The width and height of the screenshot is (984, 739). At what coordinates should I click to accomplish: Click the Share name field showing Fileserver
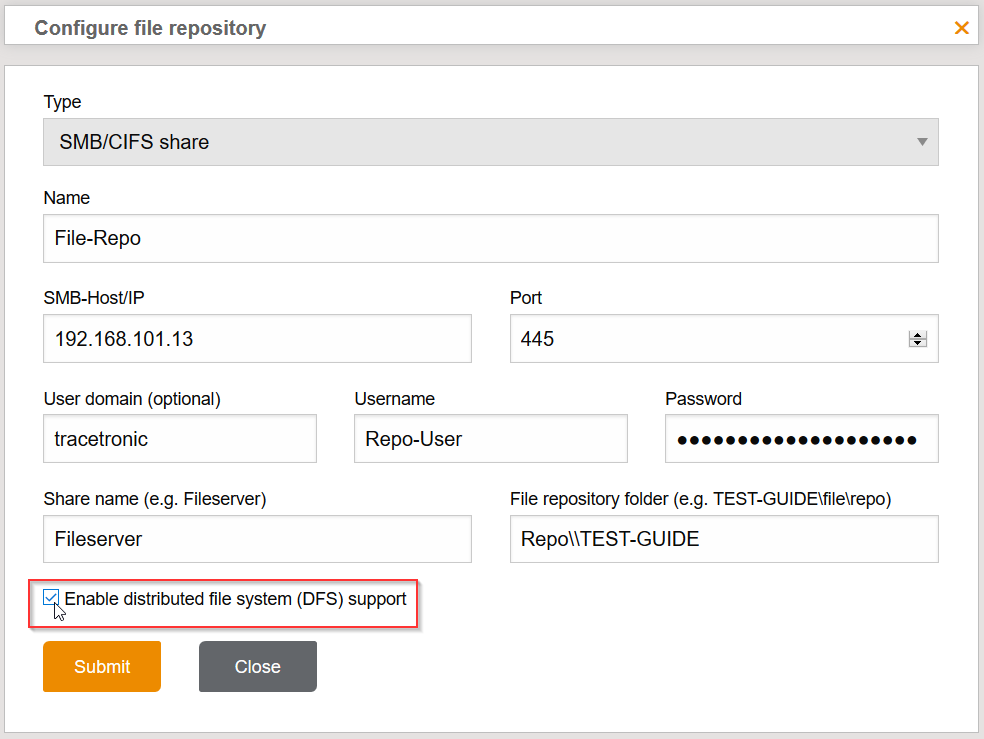coord(256,538)
